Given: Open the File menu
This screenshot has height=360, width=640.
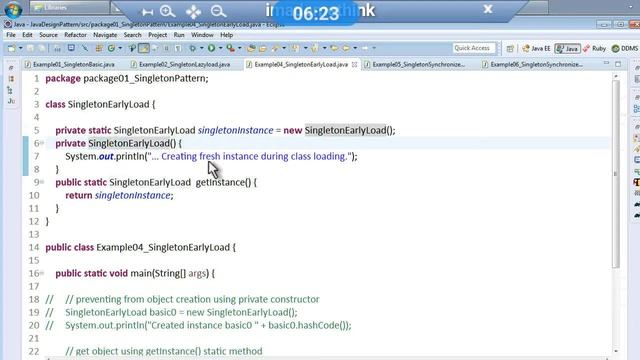Looking at the screenshot, I should [11, 35].
